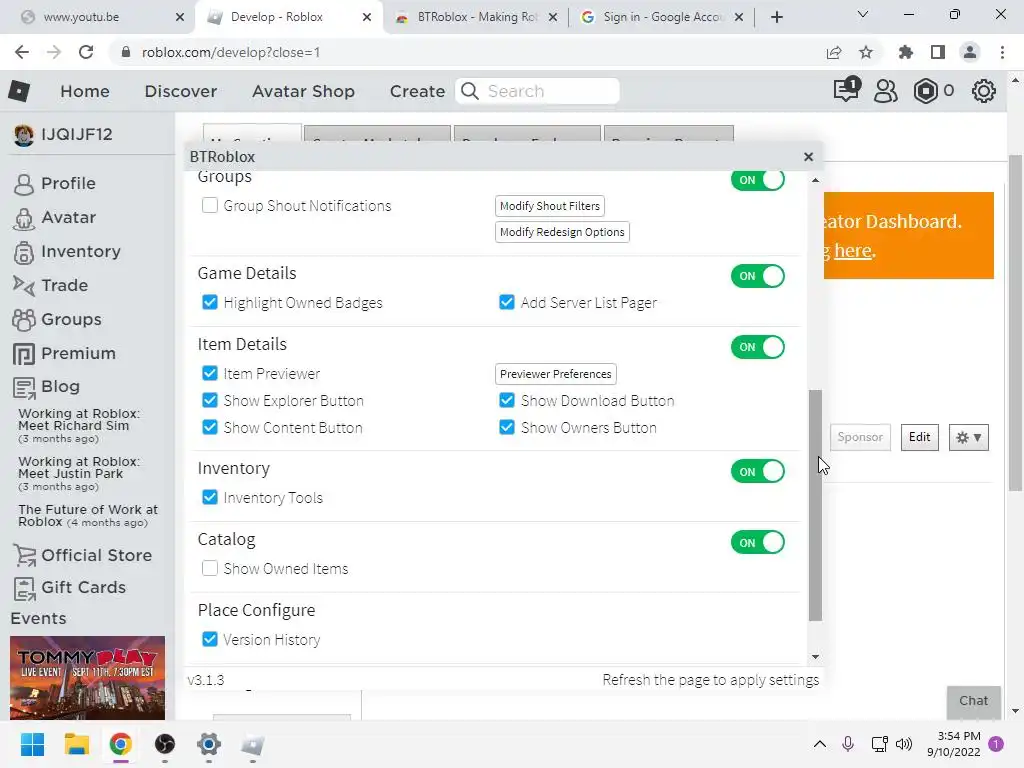This screenshot has width=1024, height=768.
Task: Uncheck Add Server List Pager
Action: coord(507,302)
